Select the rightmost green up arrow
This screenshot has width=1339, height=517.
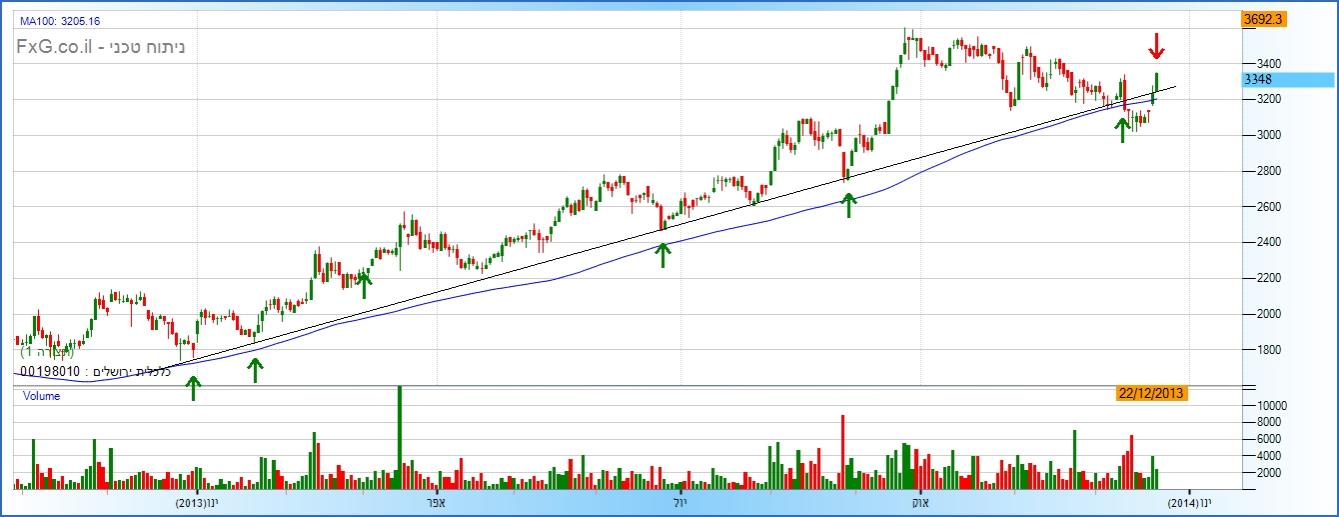pyautogui.click(x=1123, y=129)
